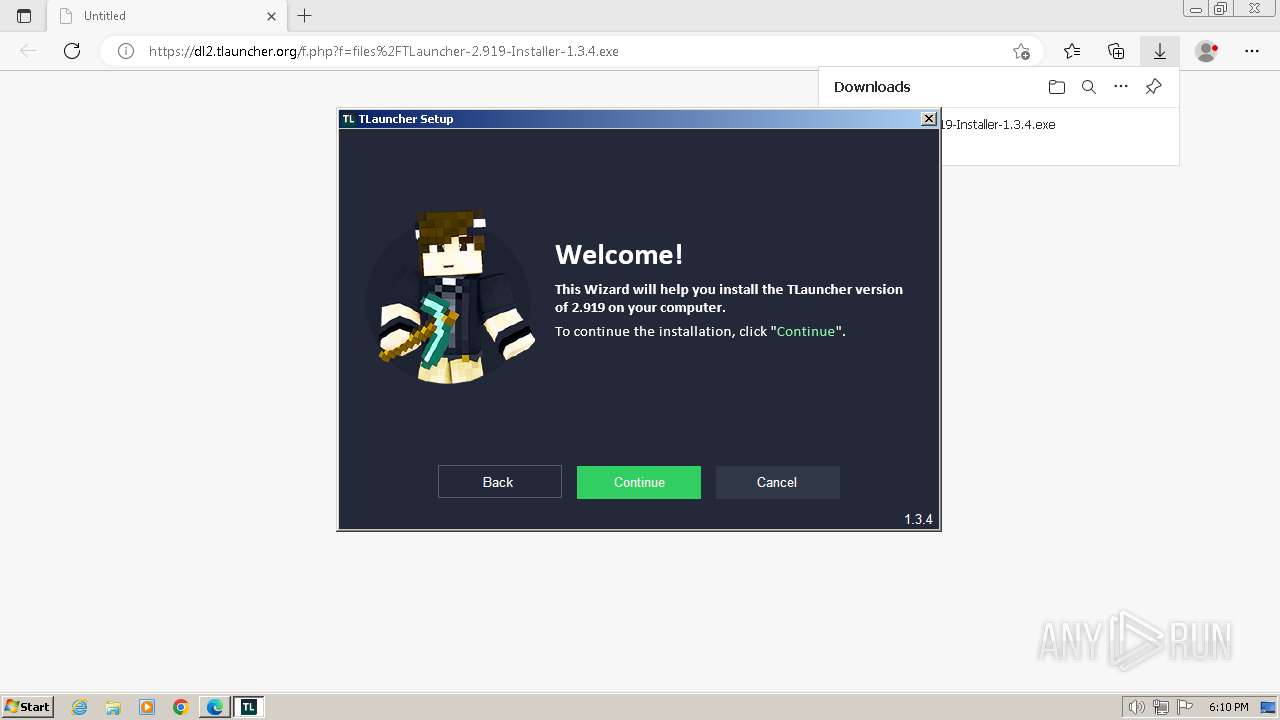
Task: Reload the current page
Action: (72, 51)
